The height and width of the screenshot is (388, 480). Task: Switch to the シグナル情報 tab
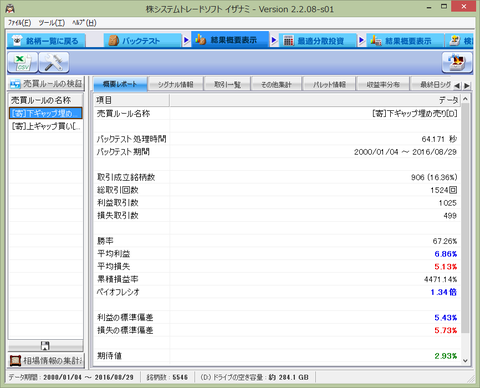pos(175,85)
